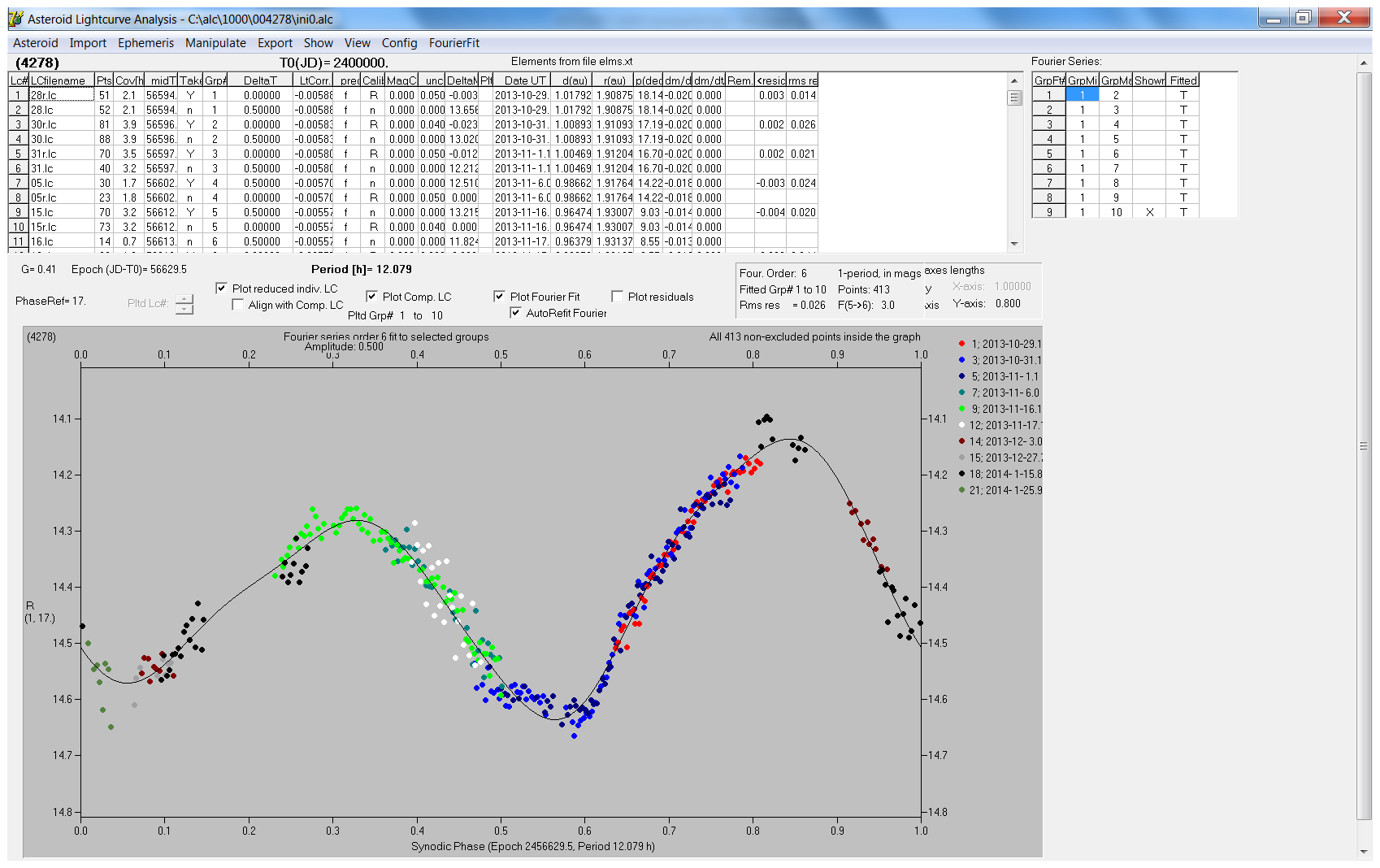The width and height of the screenshot is (1380, 868).
Task: Open the Ephemeris menu
Action: [145, 43]
